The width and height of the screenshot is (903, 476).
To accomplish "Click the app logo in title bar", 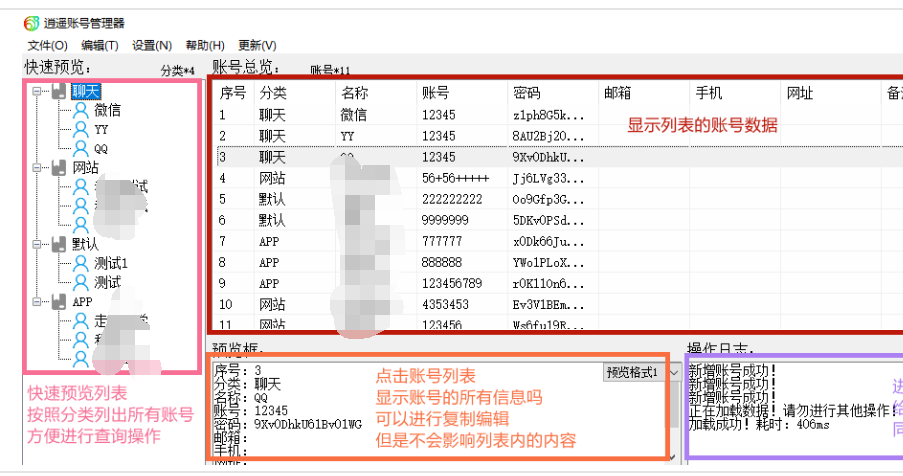I will pyautogui.click(x=31, y=23).
